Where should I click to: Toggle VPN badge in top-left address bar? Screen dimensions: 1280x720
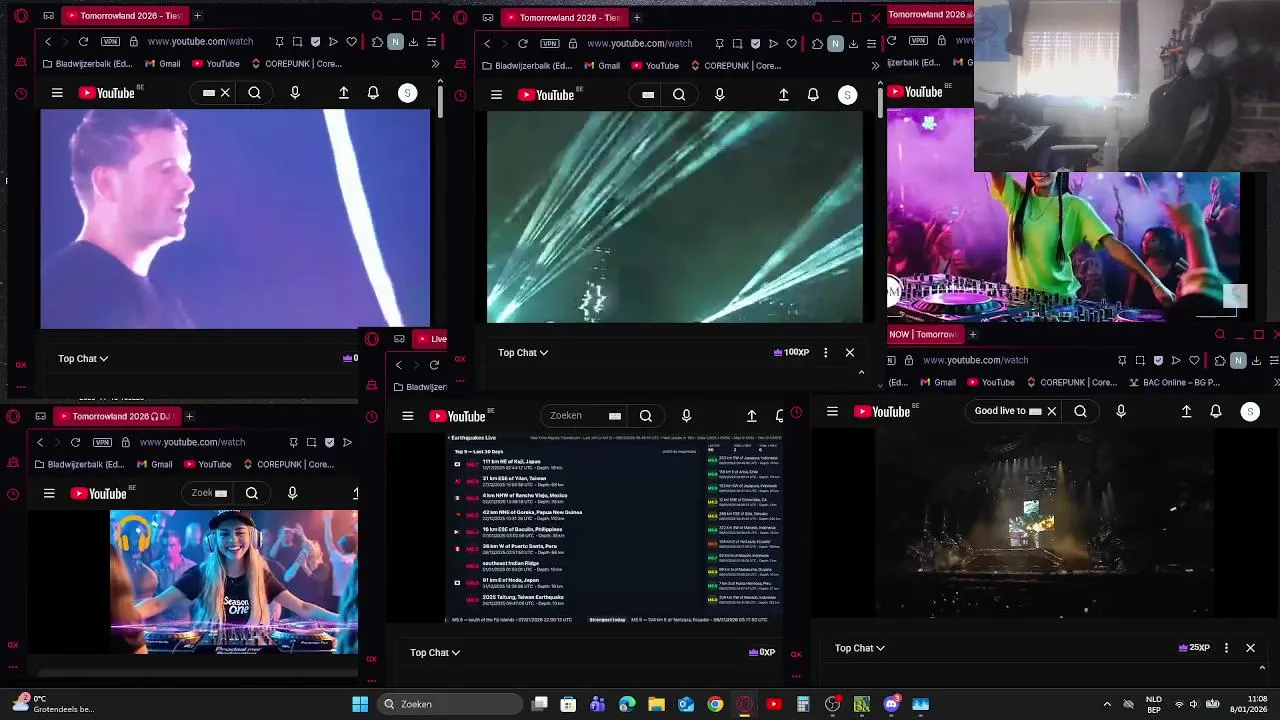110,42
